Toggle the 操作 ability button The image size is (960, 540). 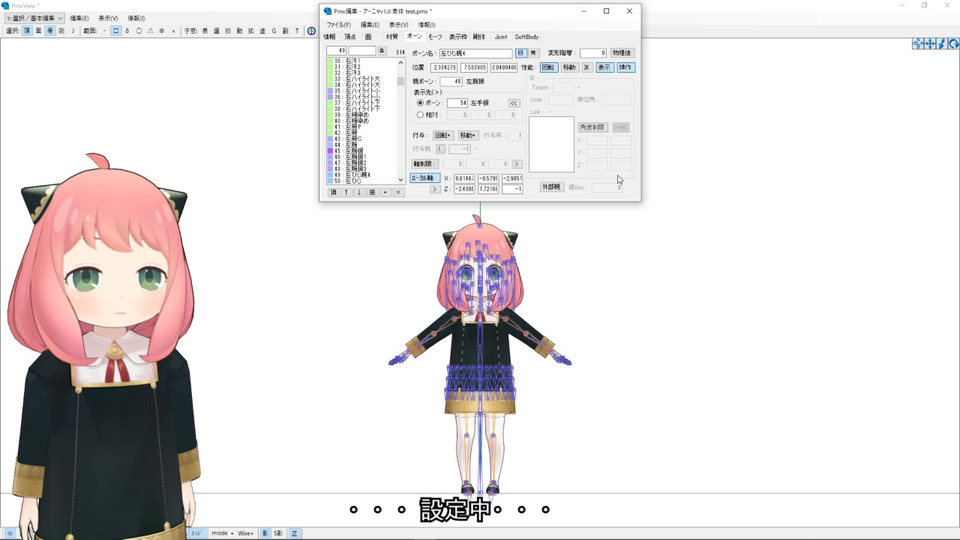[625, 67]
